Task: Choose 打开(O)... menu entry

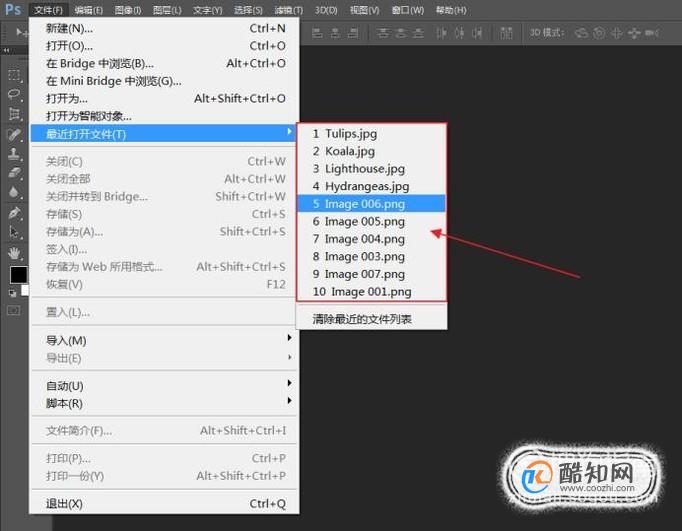Action: [164, 46]
